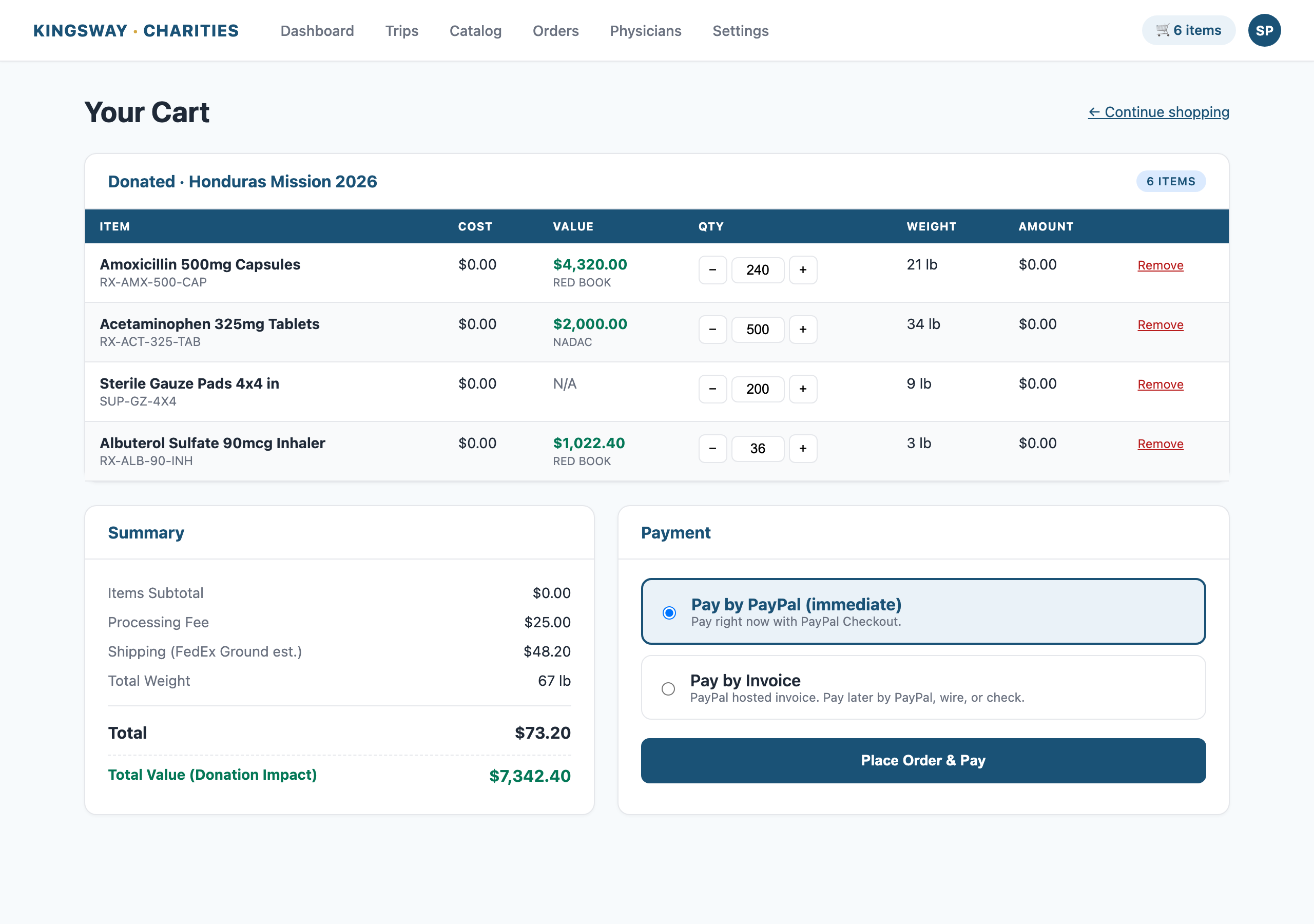1314x924 pixels.
Task: Open the cart with 6 items
Action: [x=1188, y=30]
